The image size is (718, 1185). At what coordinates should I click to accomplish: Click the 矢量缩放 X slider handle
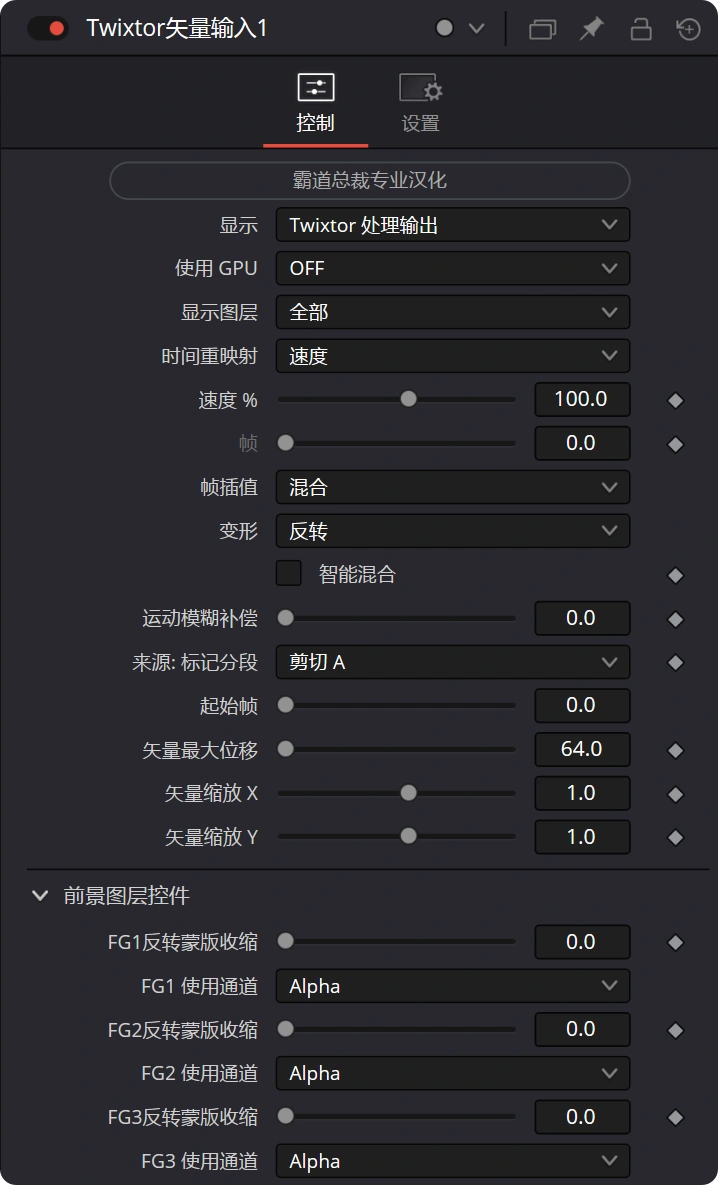pos(408,793)
